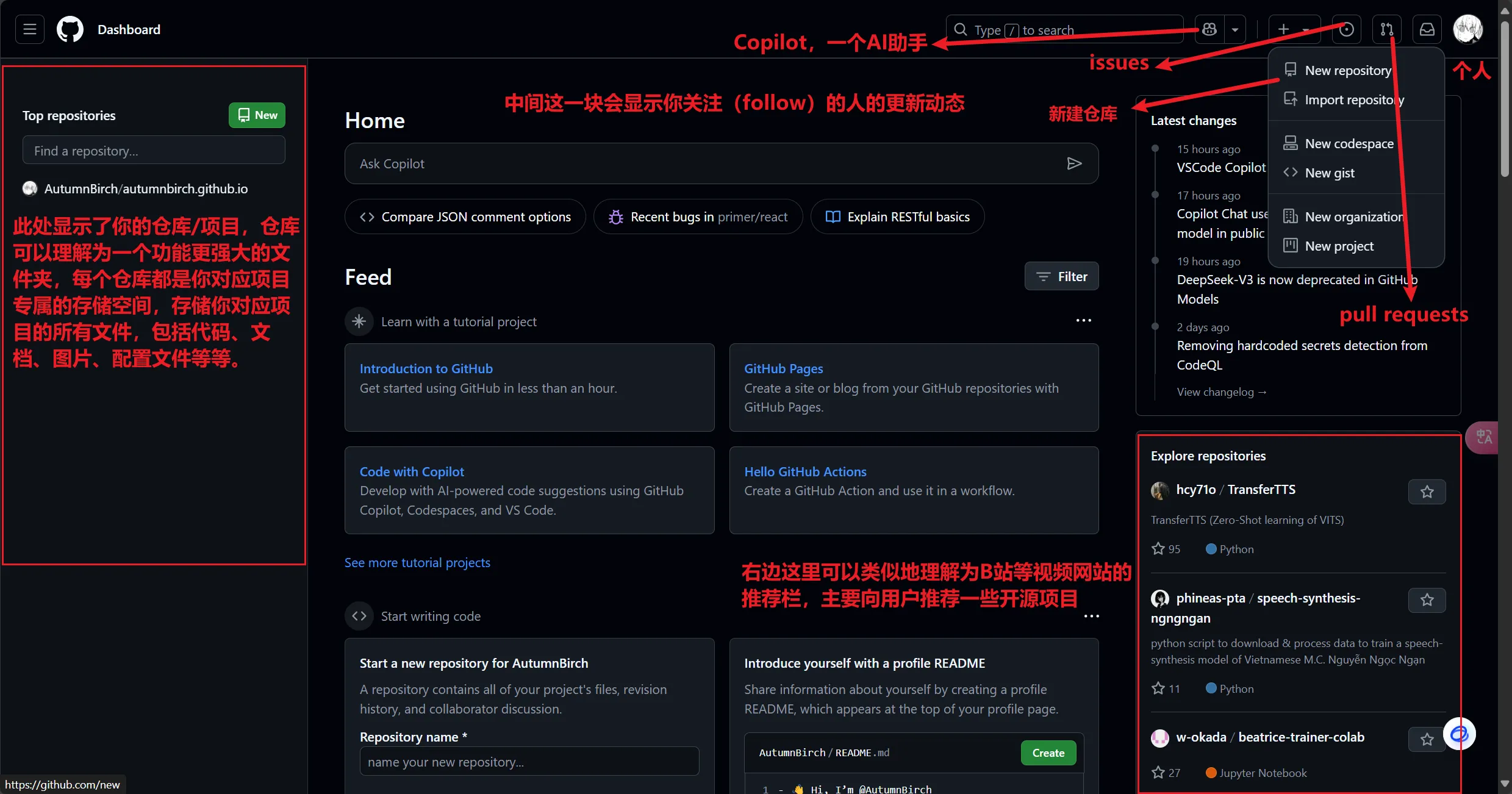Open Code with Copilot tutorial

pyautogui.click(x=412, y=471)
